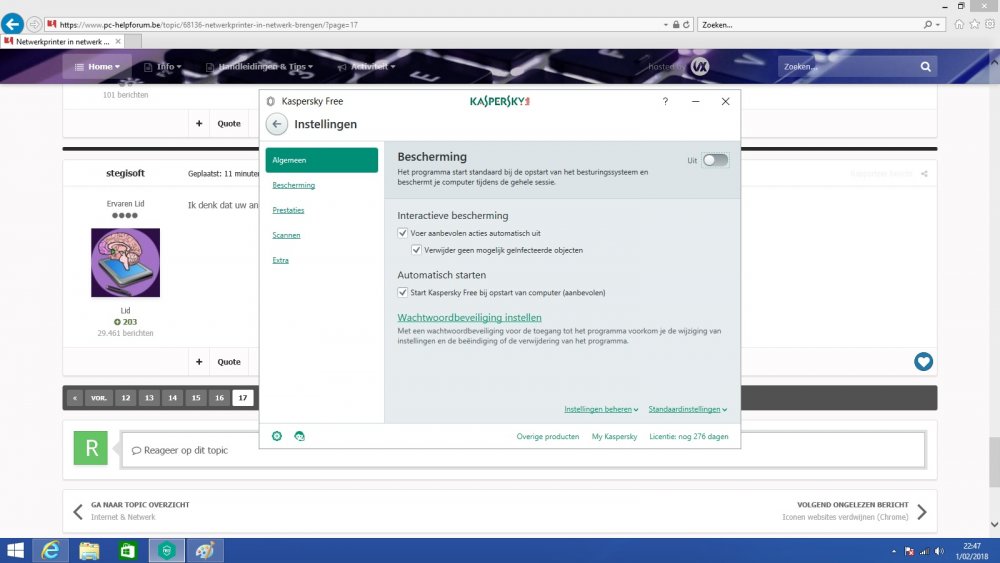Open network status tray icon
1000x563 pixels.
point(924,552)
